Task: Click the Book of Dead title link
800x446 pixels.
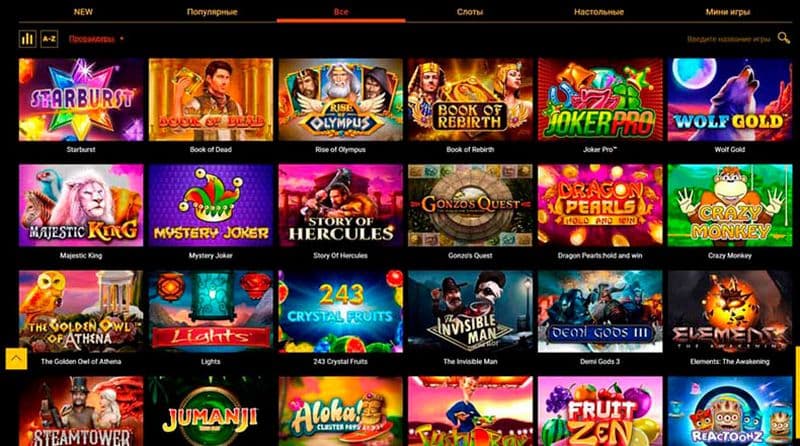Action: coord(211,150)
